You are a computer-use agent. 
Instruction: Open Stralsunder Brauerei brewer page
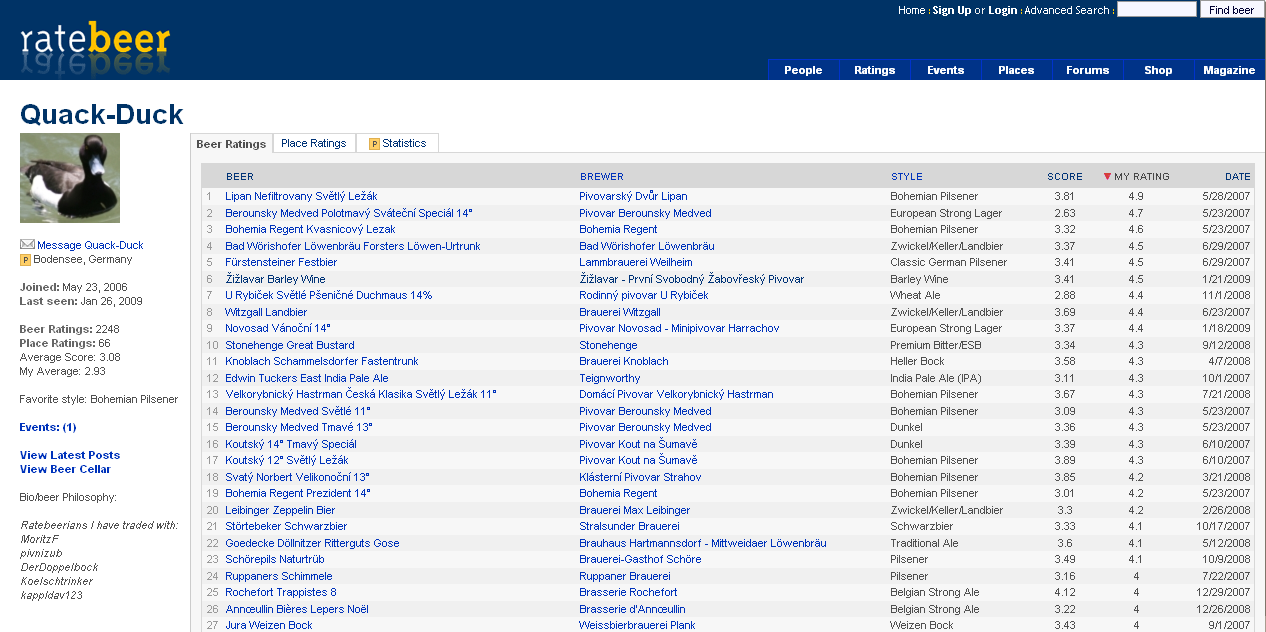pos(629,527)
